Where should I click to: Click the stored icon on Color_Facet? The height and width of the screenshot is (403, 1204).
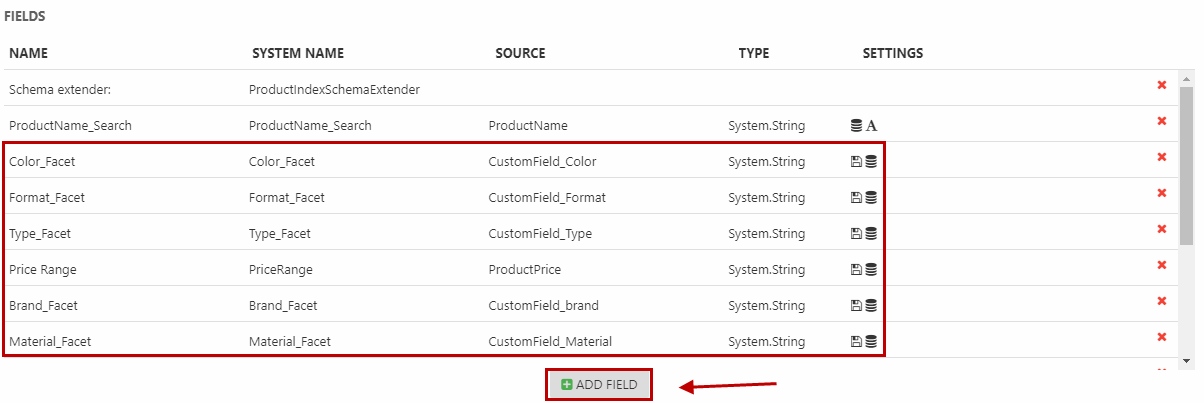coord(856,162)
